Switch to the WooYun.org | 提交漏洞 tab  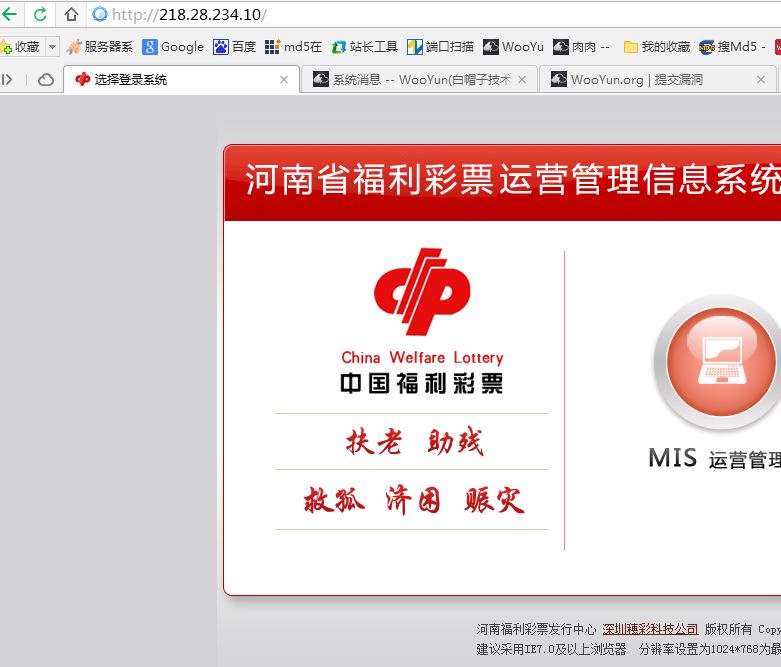pos(658,80)
